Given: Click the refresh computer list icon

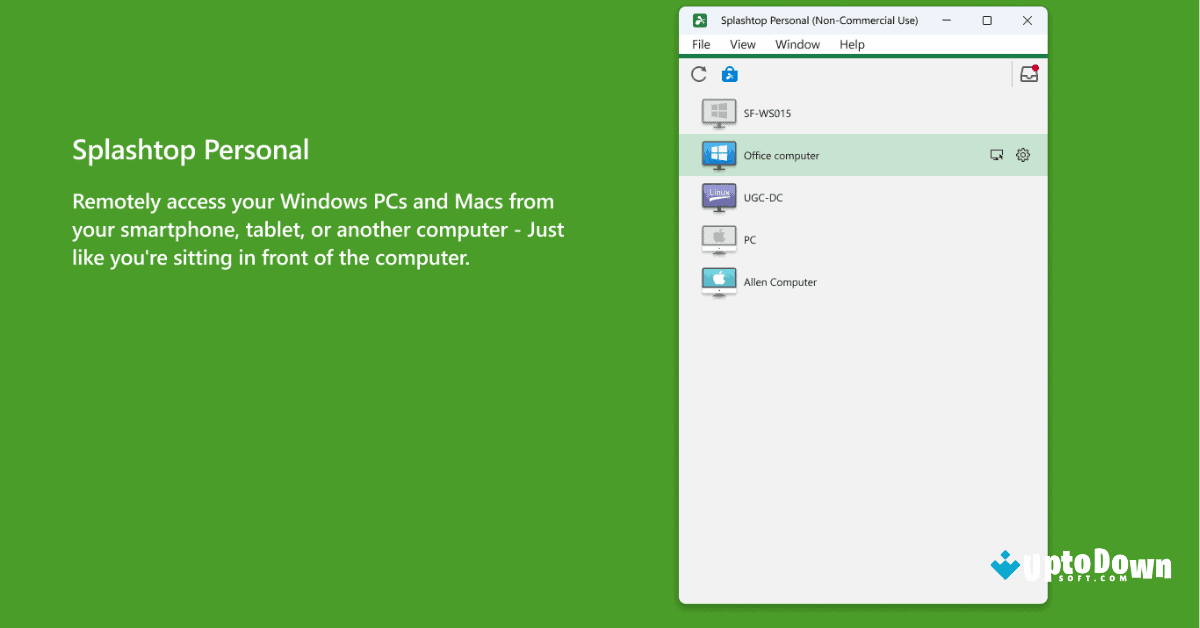Looking at the screenshot, I should pos(699,74).
